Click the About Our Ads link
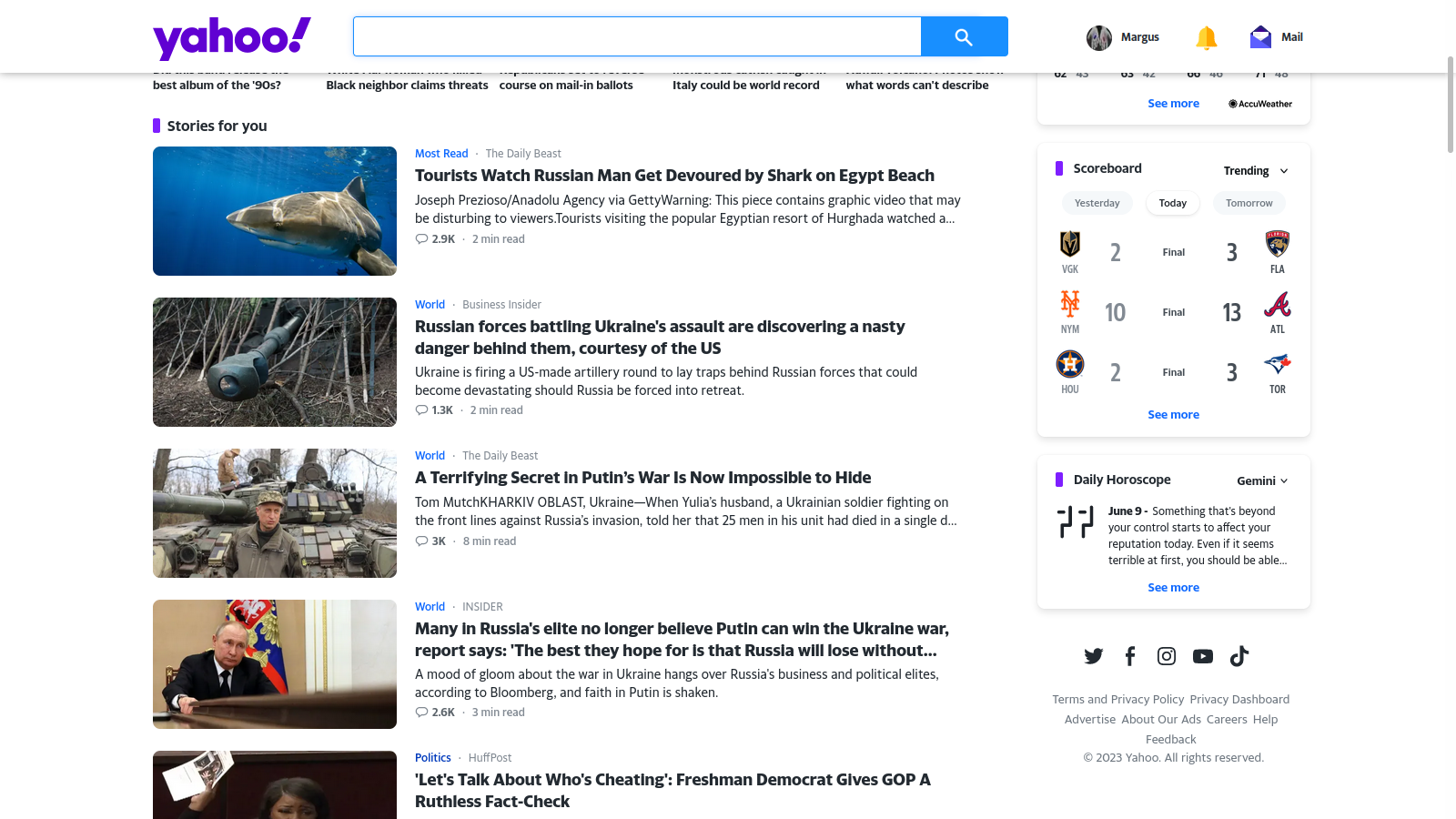This screenshot has height=819, width=1456. (1161, 720)
